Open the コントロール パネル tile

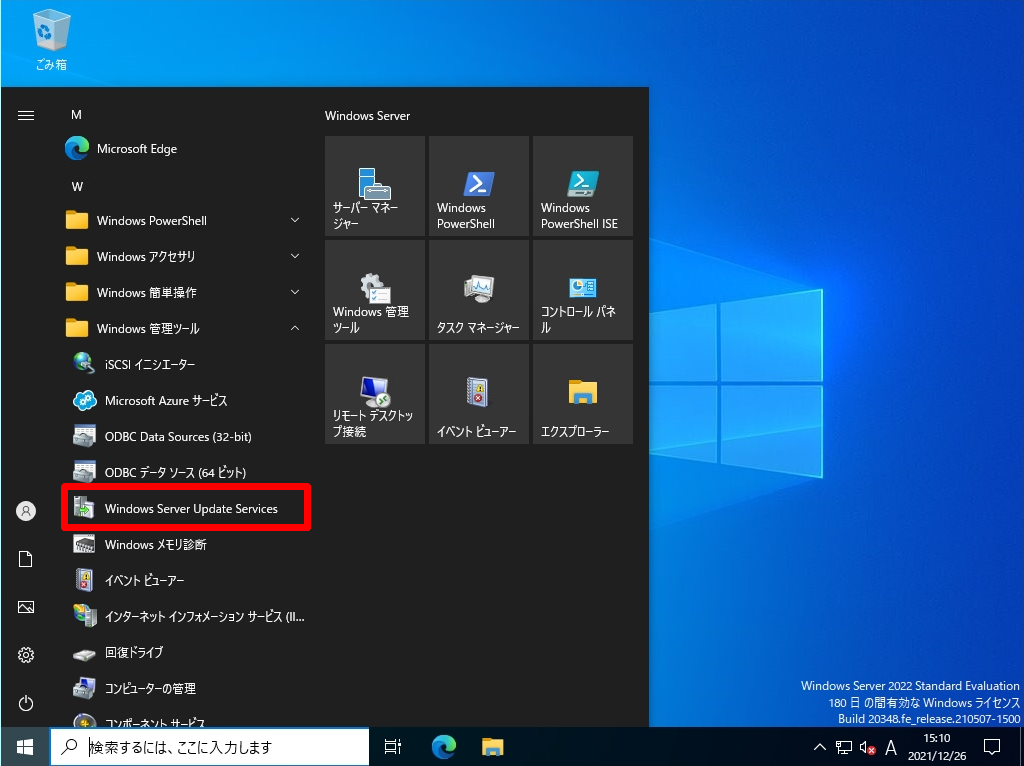(x=583, y=290)
